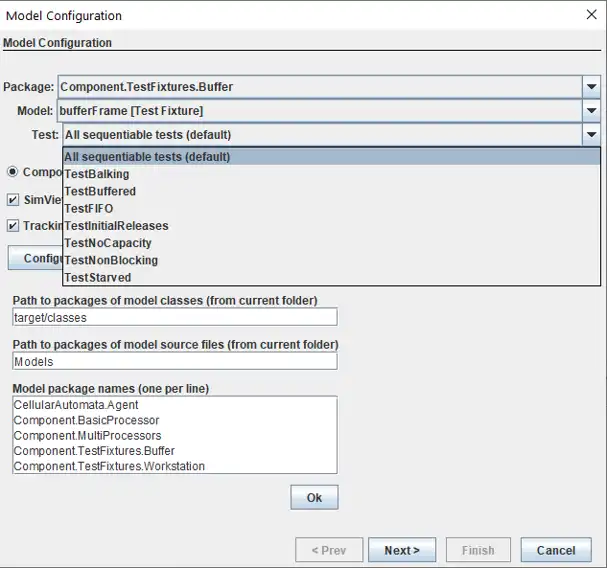Screen dimensions: 607x568
Task: Click the model classes path field 'target/classes'
Action: coord(175,317)
